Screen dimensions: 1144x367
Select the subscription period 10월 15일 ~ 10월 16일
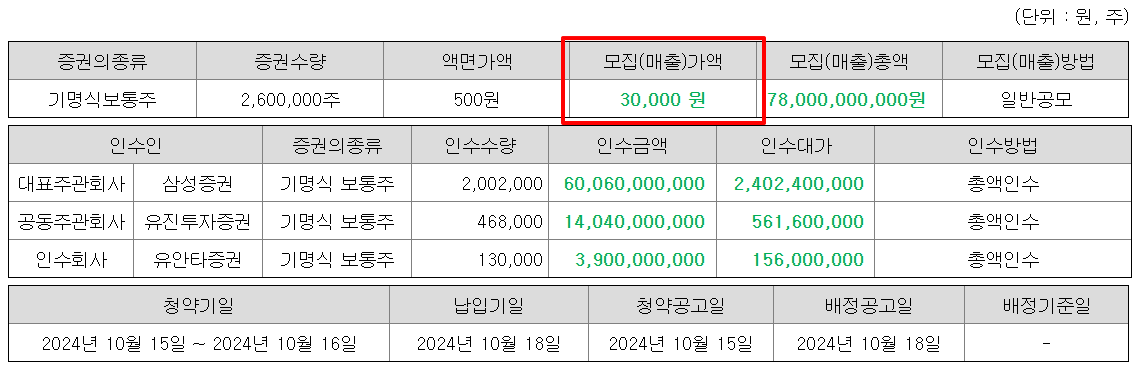click(199, 343)
